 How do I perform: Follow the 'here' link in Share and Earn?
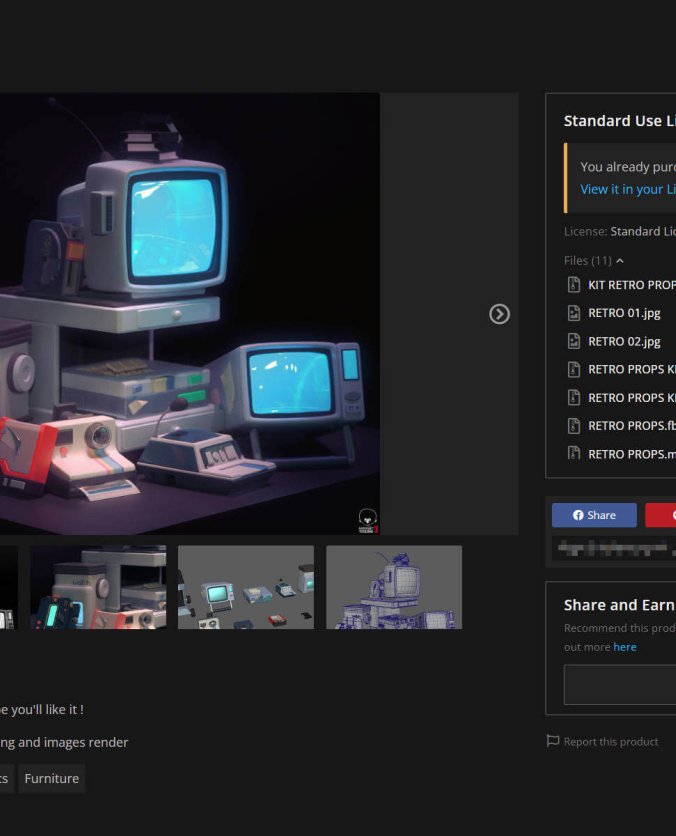point(624,647)
